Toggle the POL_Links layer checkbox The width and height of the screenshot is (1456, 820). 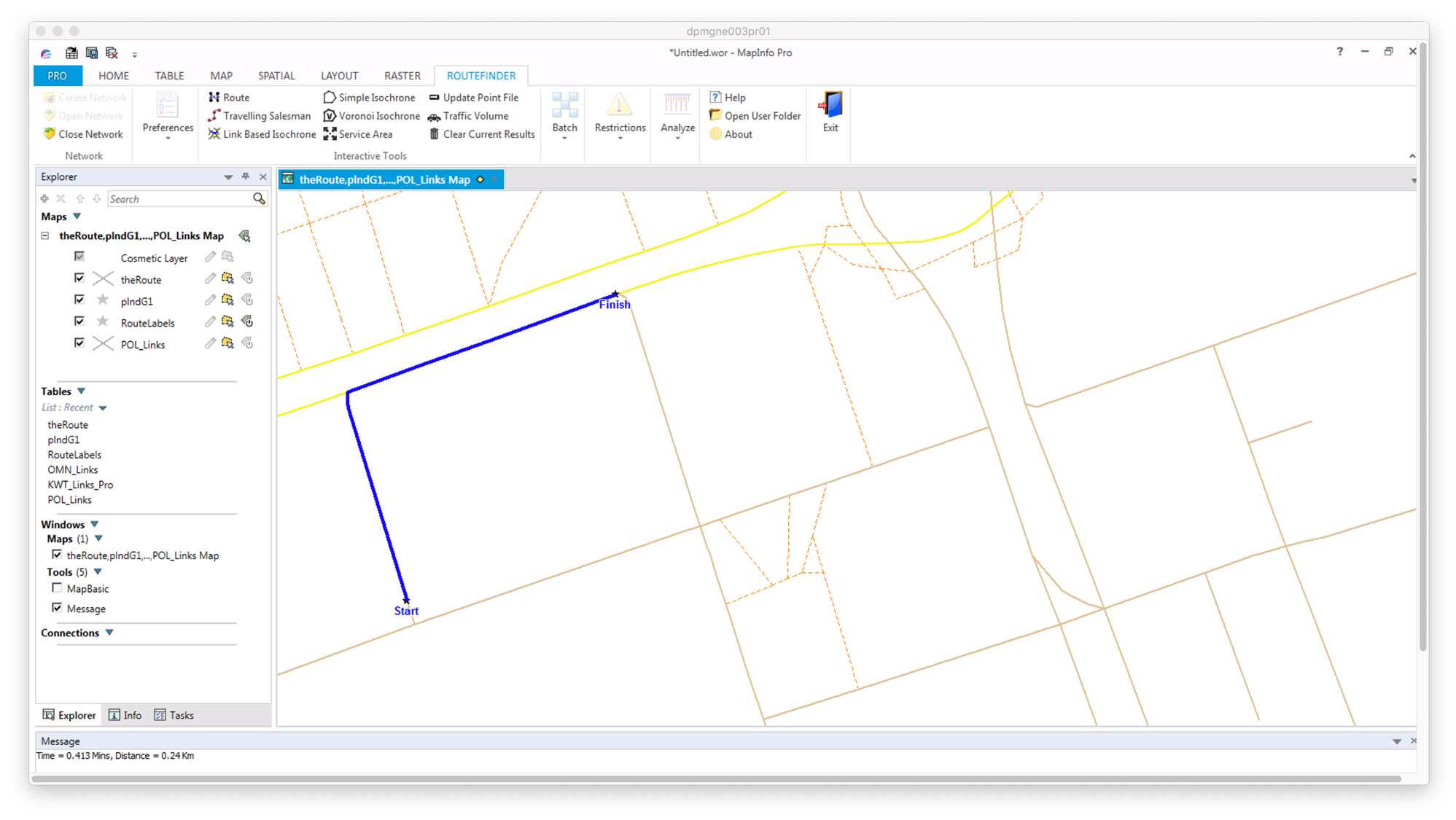pos(79,343)
